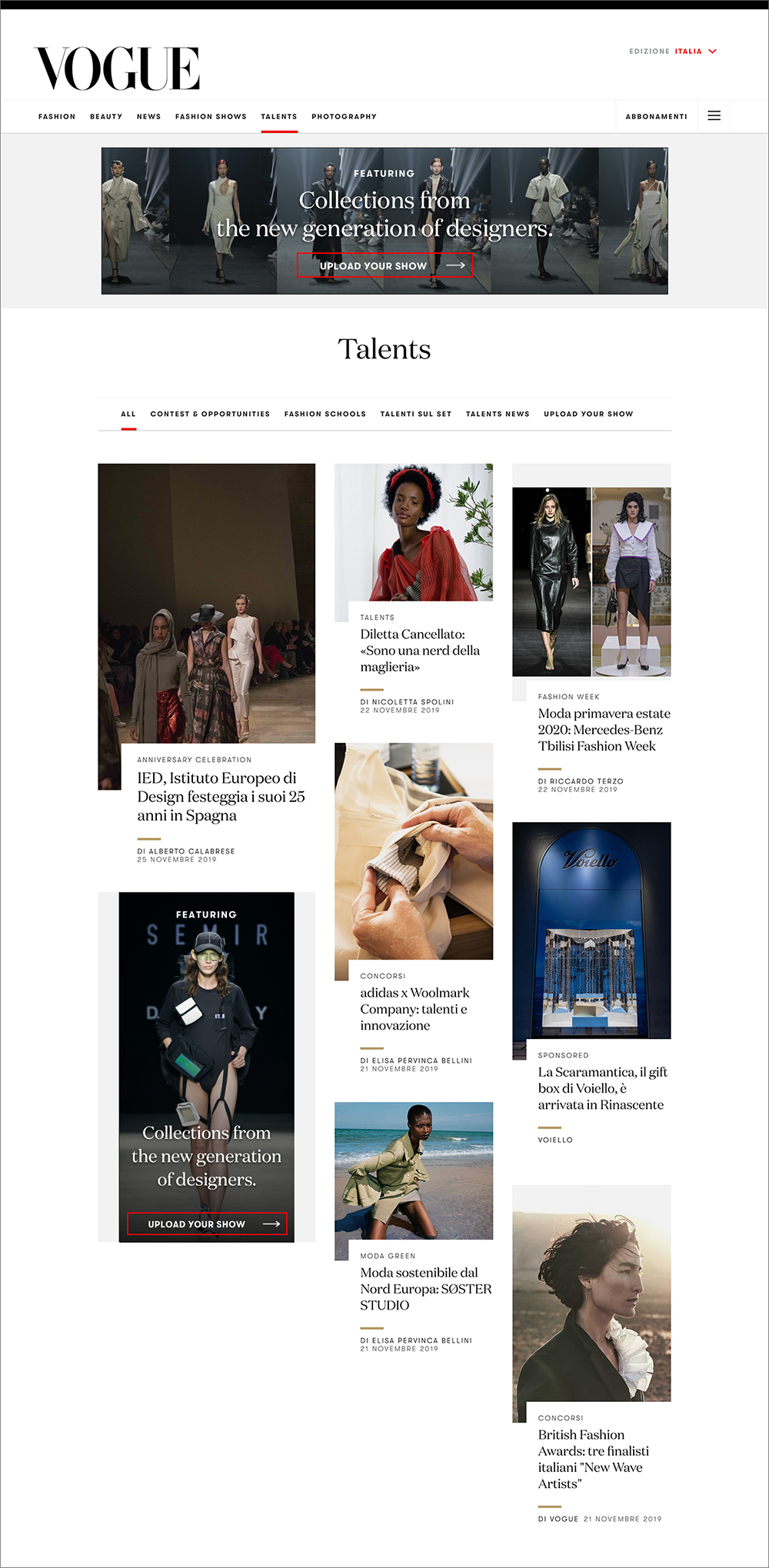Click the adidas x Woolmark hands thumbnail
The height and width of the screenshot is (1568, 769).
click(x=414, y=851)
